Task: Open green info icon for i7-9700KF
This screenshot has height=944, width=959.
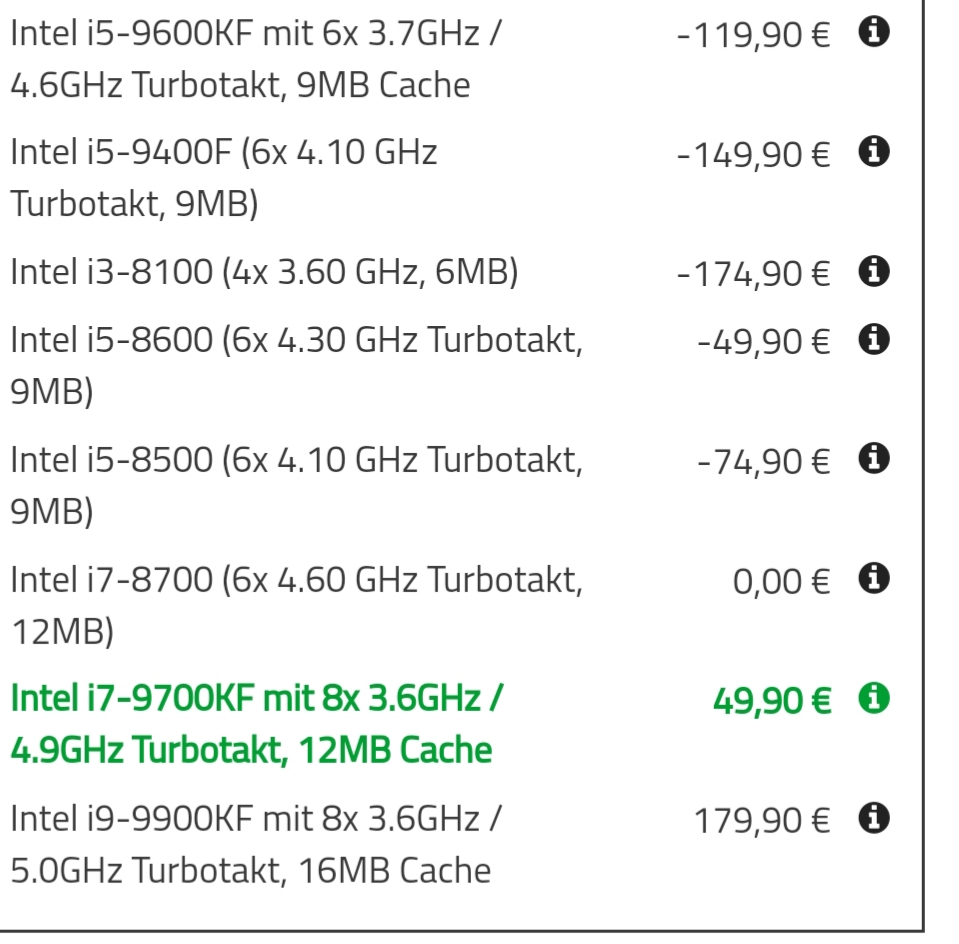Action: [875, 696]
